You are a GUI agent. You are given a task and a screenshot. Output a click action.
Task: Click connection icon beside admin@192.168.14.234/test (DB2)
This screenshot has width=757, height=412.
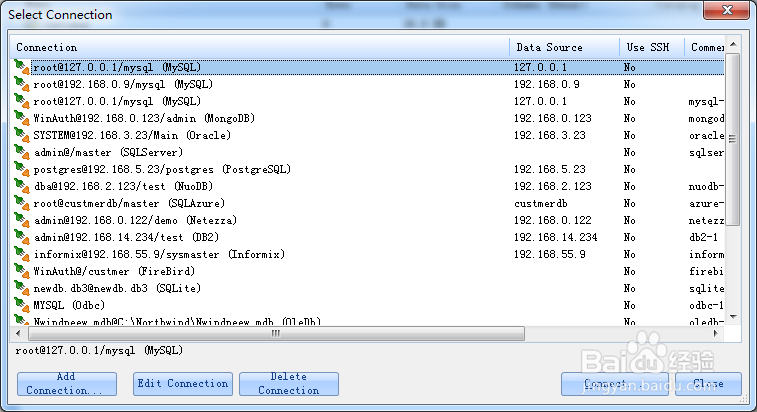click(x=22, y=237)
